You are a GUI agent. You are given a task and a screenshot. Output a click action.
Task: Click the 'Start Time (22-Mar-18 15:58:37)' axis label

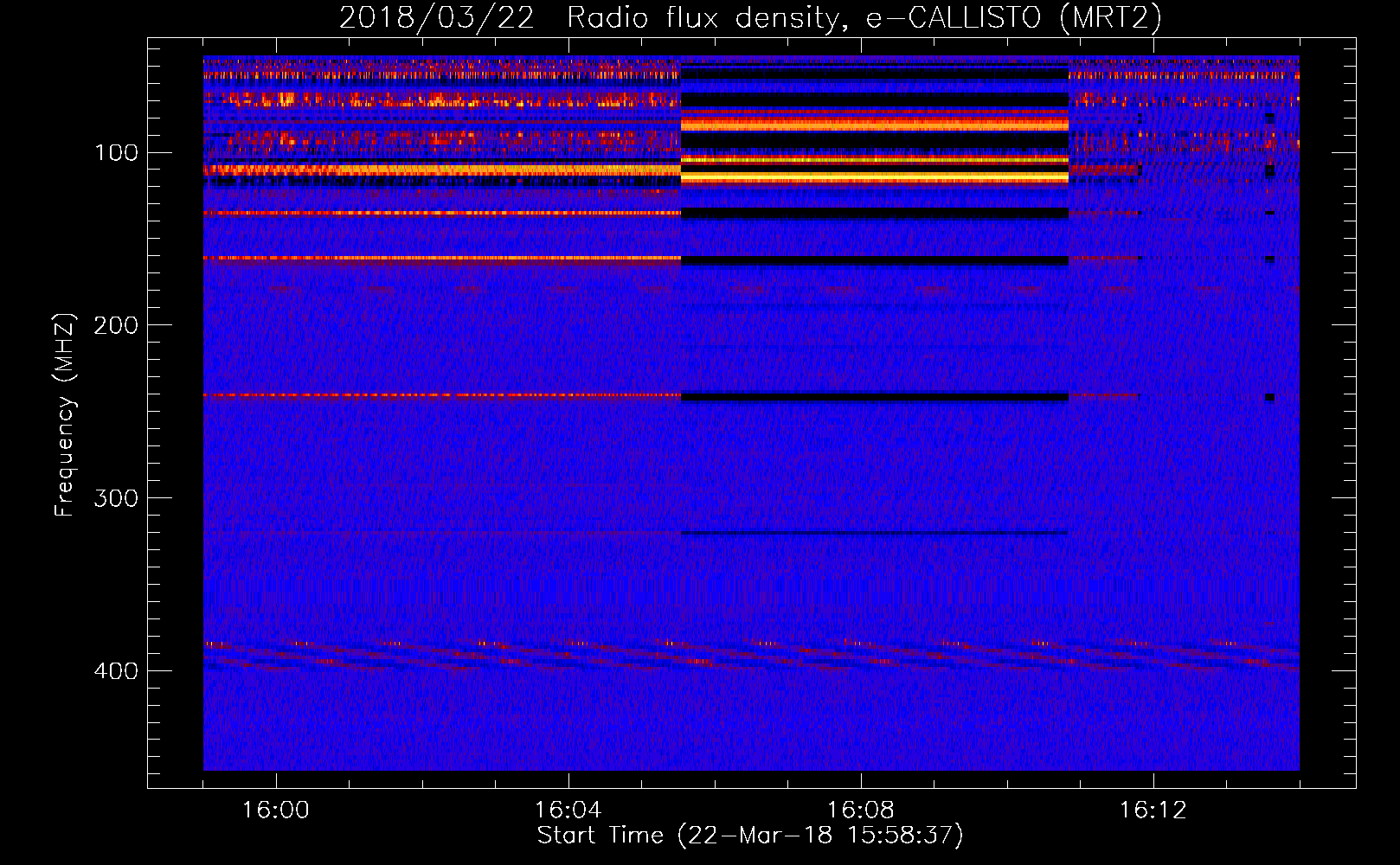tap(750, 836)
